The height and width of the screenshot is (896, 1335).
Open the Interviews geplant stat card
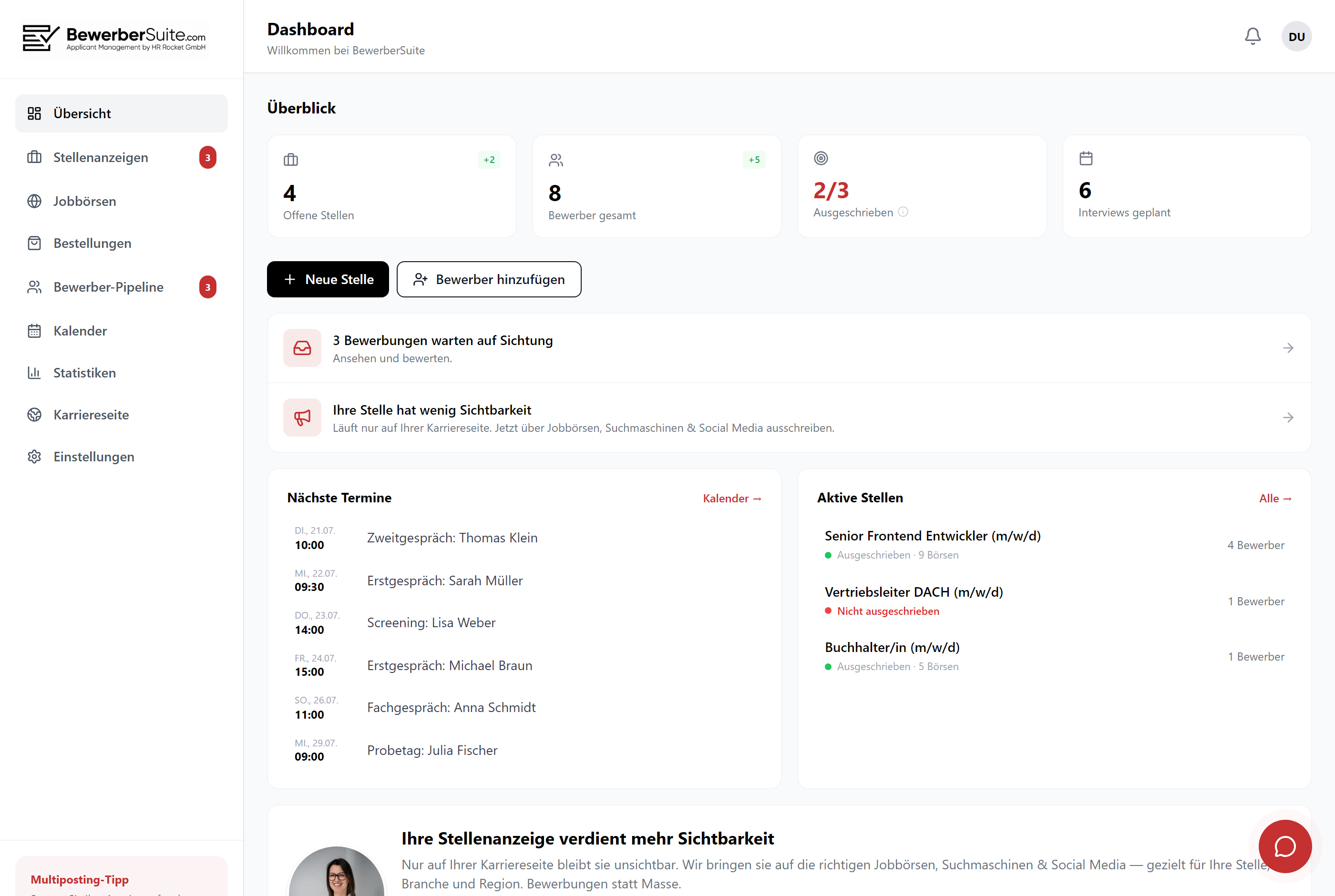coord(1187,186)
